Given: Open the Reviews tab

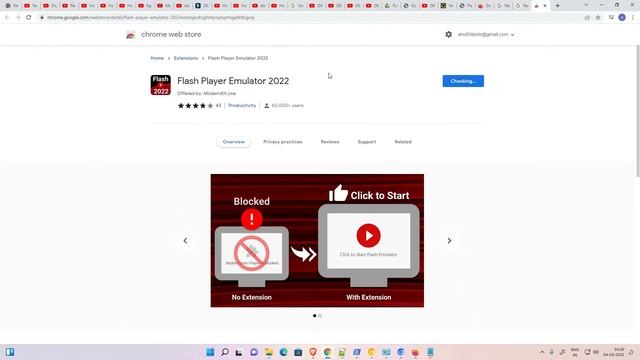Looking at the screenshot, I should pyautogui.click(x=330, y=142).
